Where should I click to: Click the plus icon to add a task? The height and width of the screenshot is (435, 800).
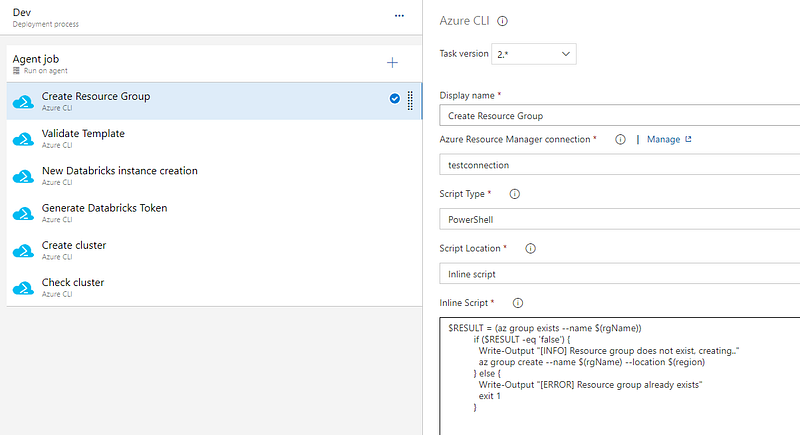pyautogui.click(x=392, y=63)
